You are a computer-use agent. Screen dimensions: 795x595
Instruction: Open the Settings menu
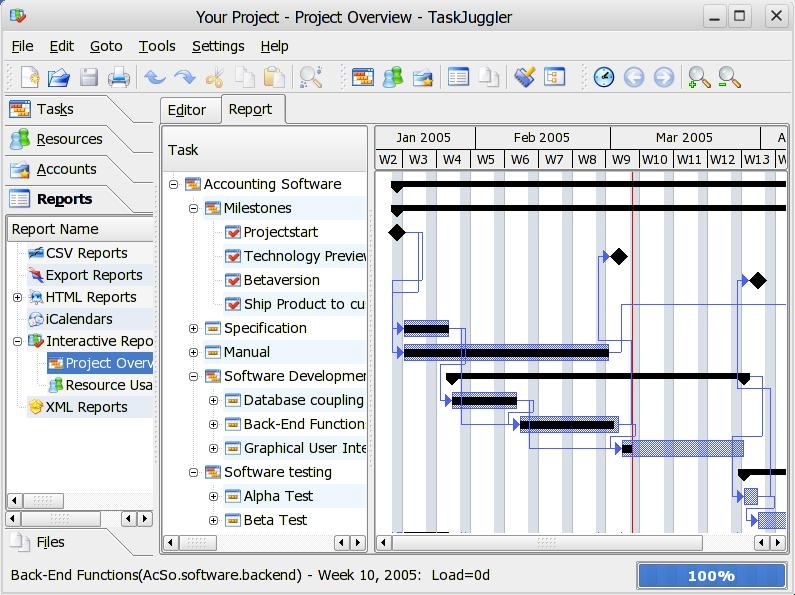point(218,46)
